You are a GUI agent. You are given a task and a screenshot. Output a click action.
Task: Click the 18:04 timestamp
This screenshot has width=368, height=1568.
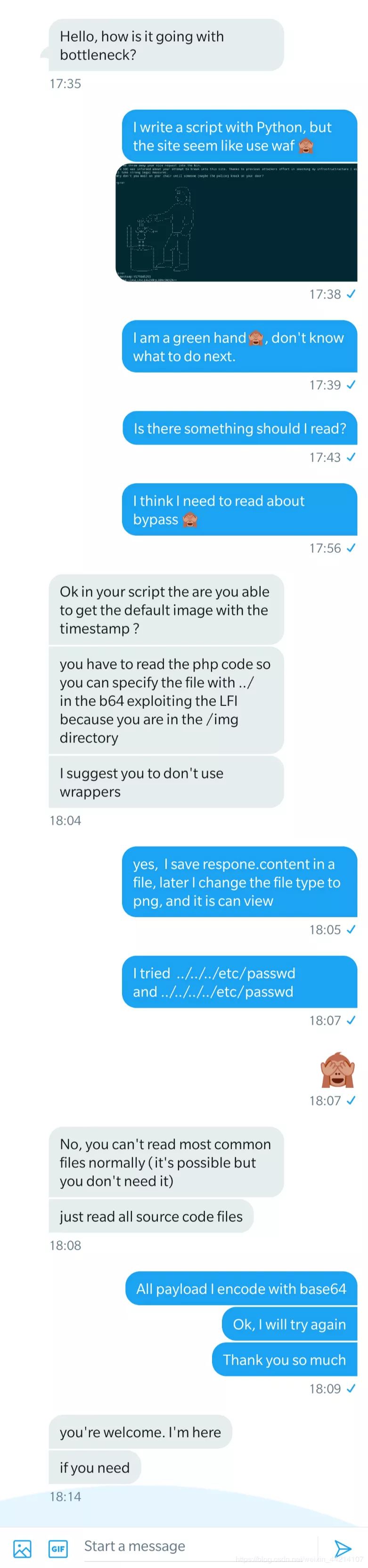point(65,821)
